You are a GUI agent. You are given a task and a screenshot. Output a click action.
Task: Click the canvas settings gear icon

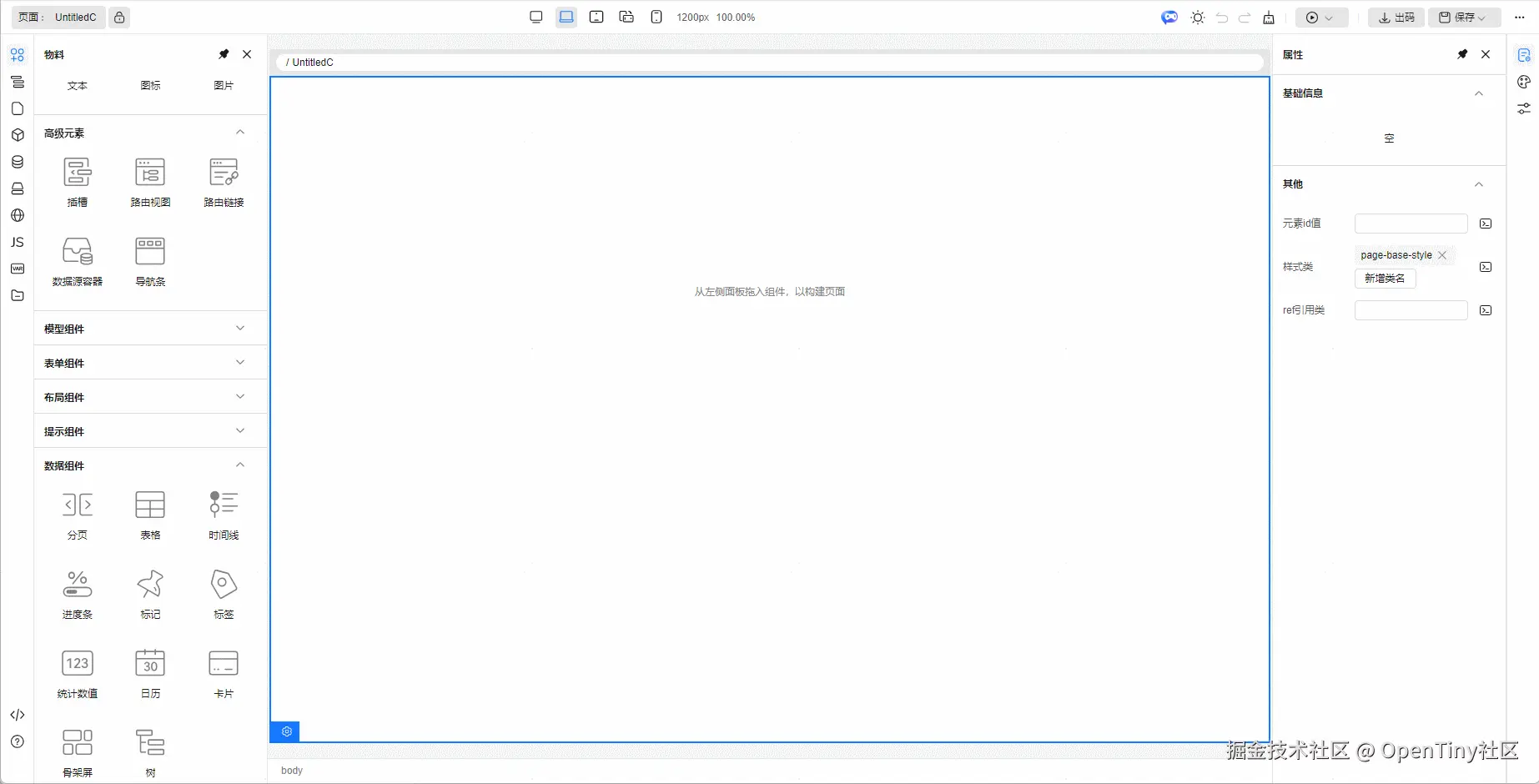coord(286,731)
